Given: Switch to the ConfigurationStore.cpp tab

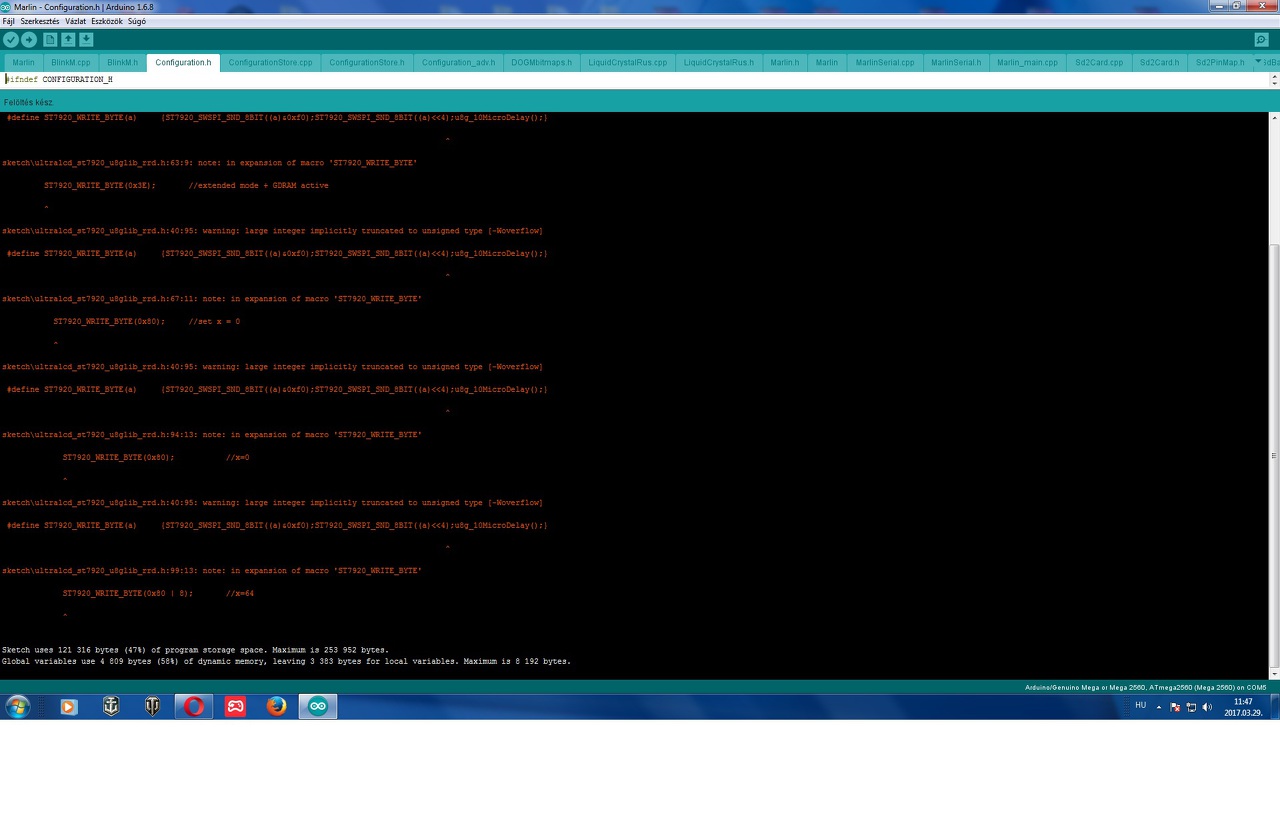Looking at the screenshot, I should 270,62.
